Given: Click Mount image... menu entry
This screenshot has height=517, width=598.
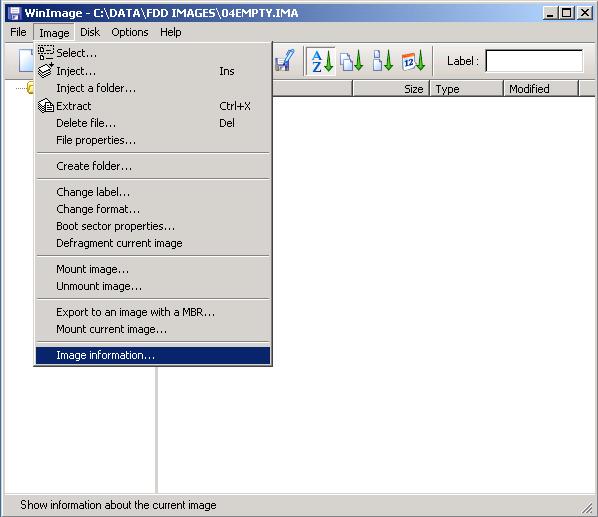Looking at the screenshot, I should (153, 269).
